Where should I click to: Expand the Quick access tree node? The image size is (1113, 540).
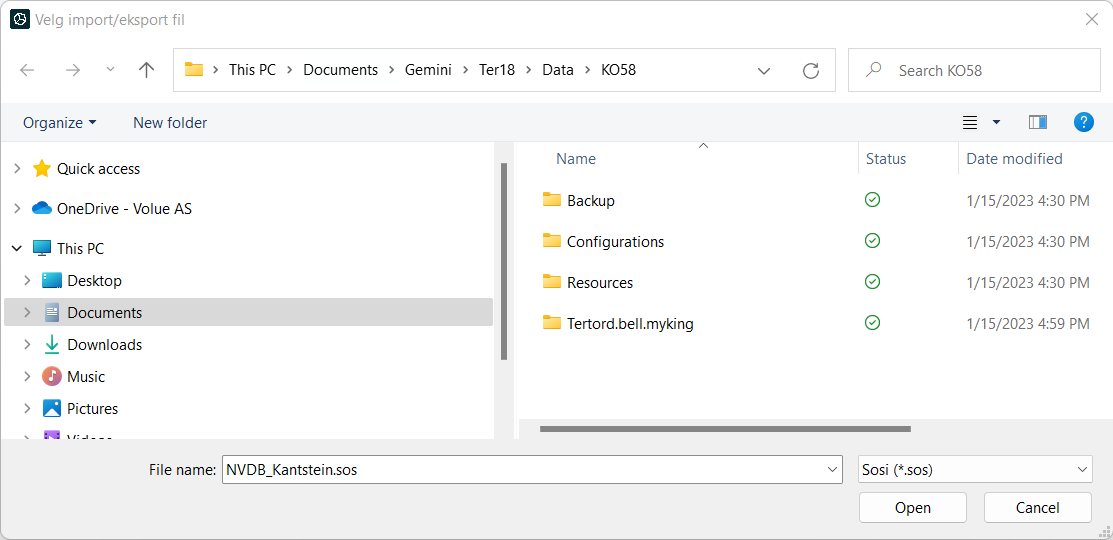tap(16, 169)
